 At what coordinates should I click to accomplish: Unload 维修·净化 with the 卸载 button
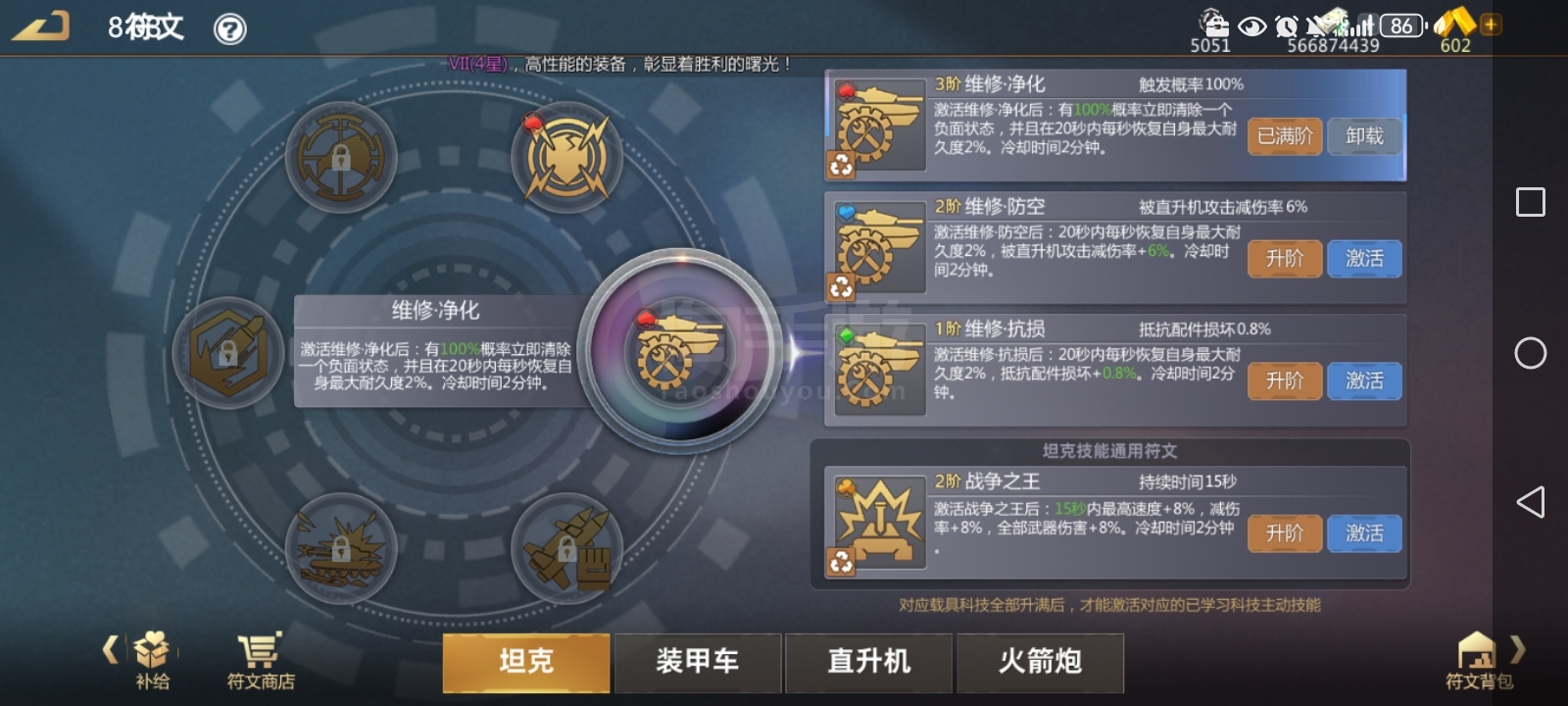(x=1364, y=136)
